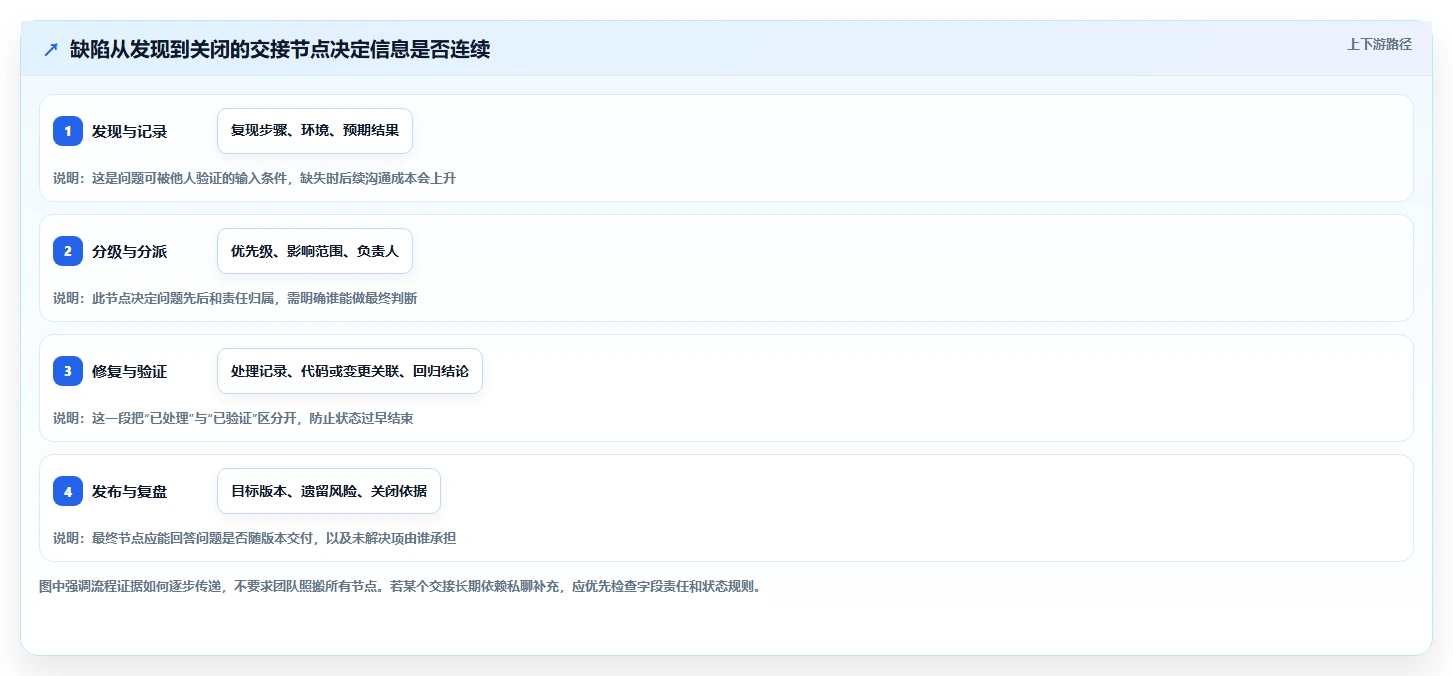Screen dimensions: 1453x676
Task: Select step number 3 badge
Action: coord(68,371)
